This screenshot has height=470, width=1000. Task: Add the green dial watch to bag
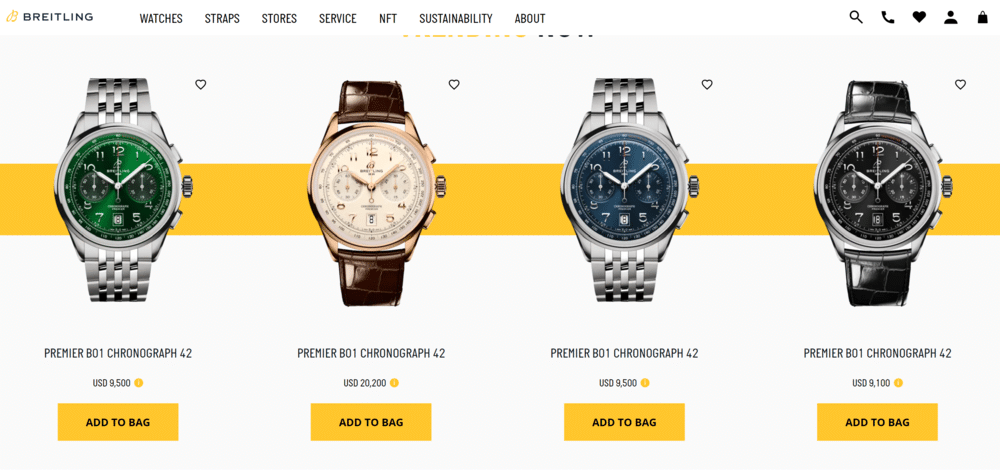pos(118,422)
